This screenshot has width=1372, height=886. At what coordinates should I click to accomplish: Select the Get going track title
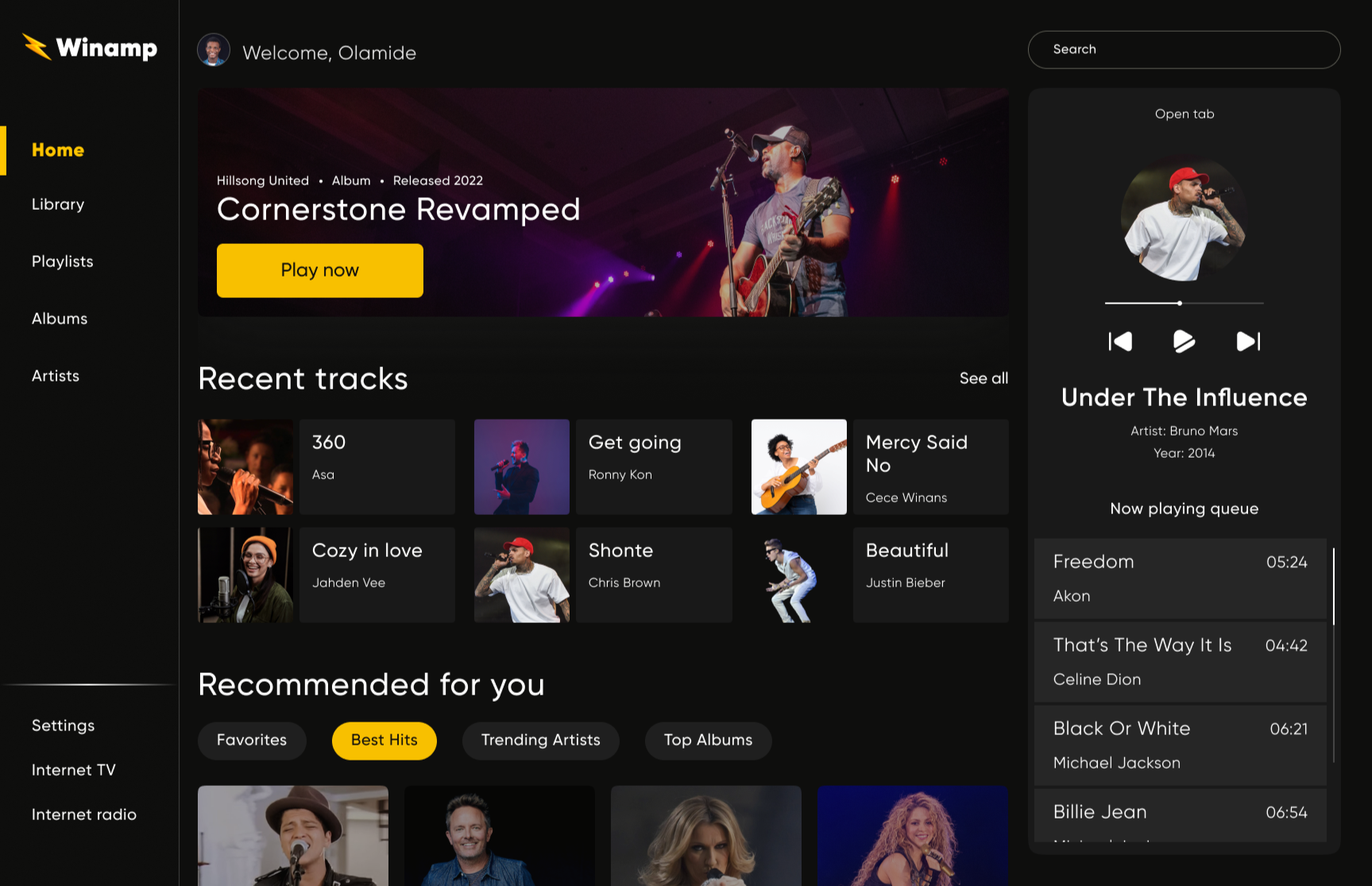[x=635, y=443]
